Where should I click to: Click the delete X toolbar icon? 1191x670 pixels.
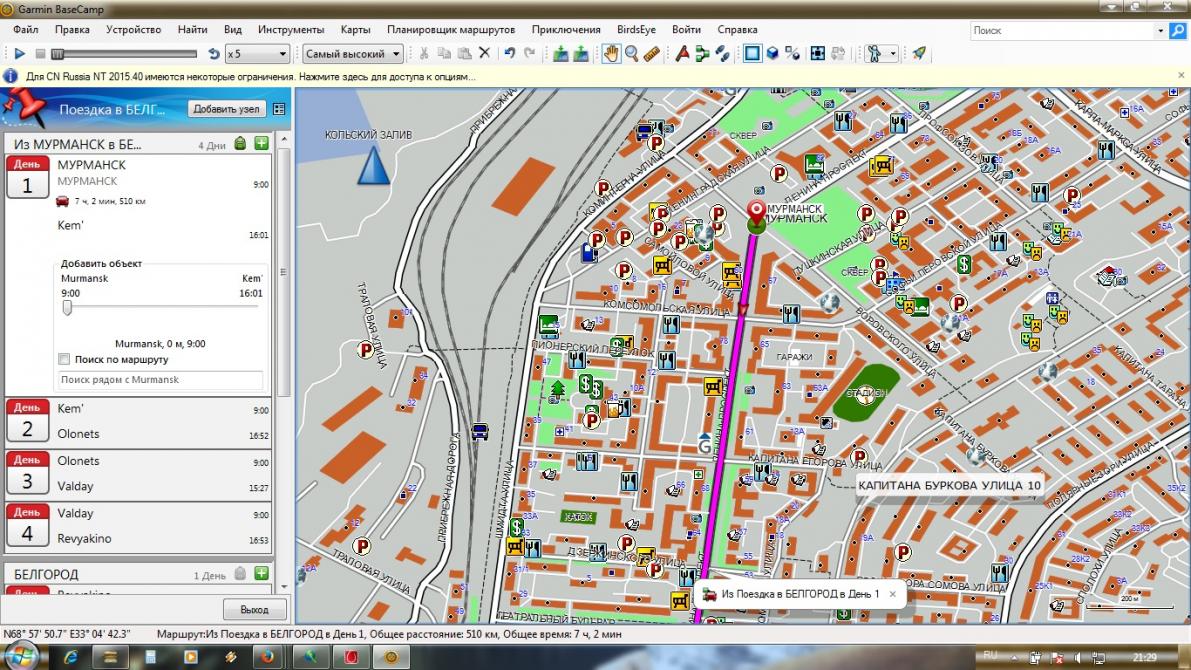point(485,53)
